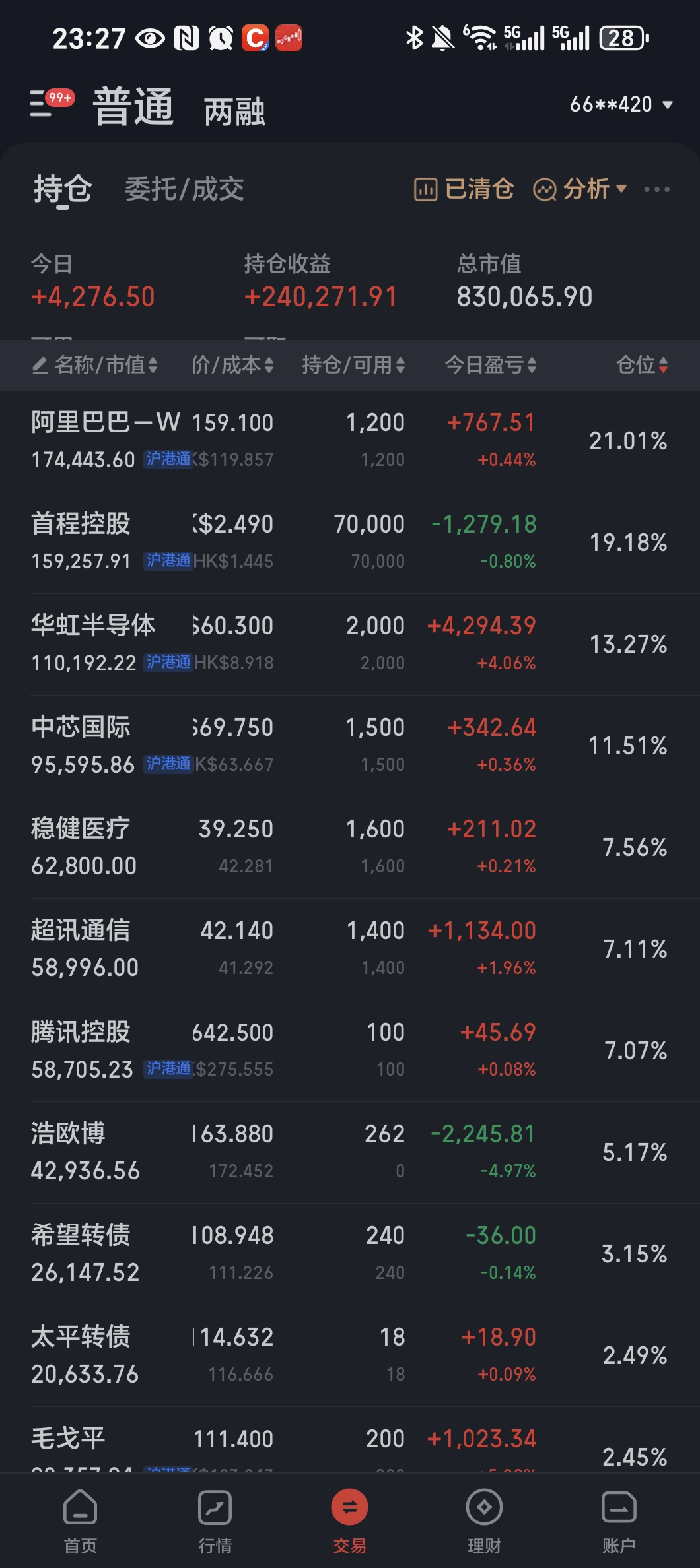Screen dimensions: 700x1568
Task: Sort by 持仓/可用 column arrows
Action: [400, 365]
